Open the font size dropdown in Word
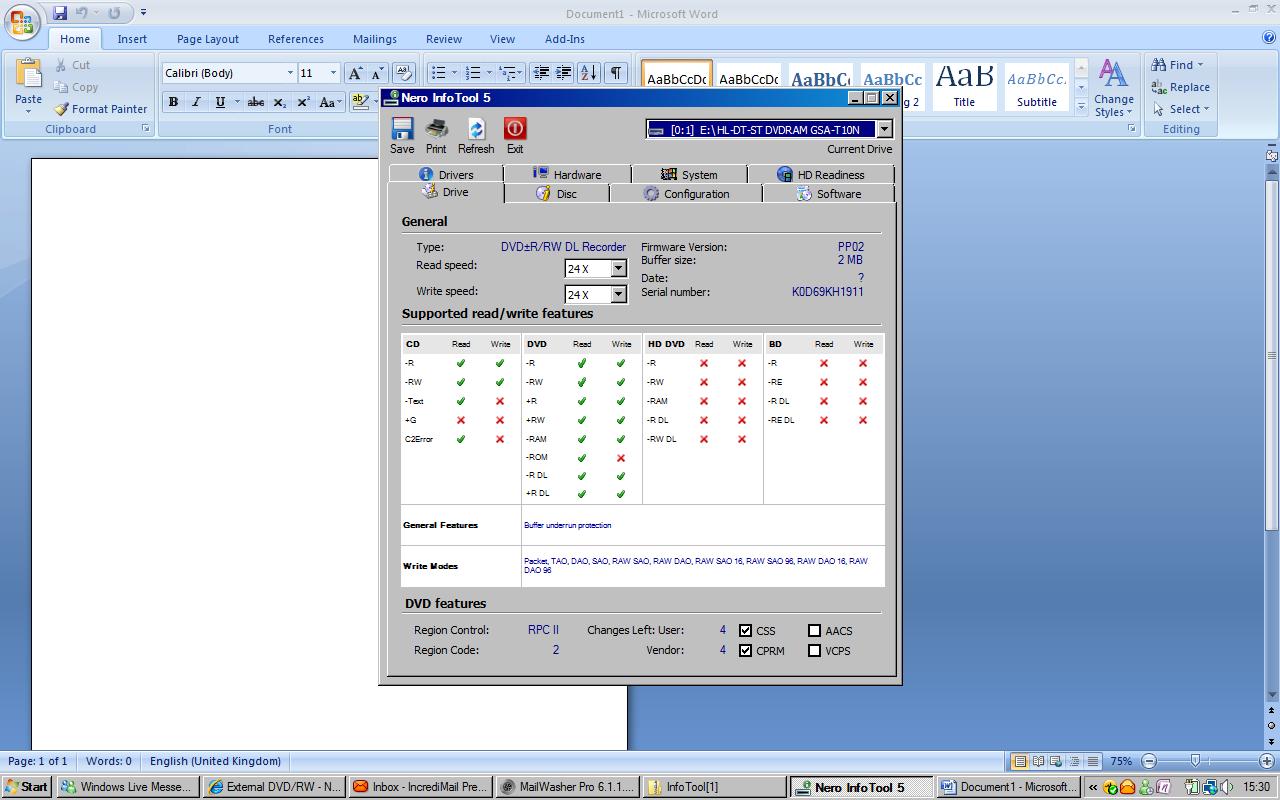1280x800 pixels. (333, 73)
